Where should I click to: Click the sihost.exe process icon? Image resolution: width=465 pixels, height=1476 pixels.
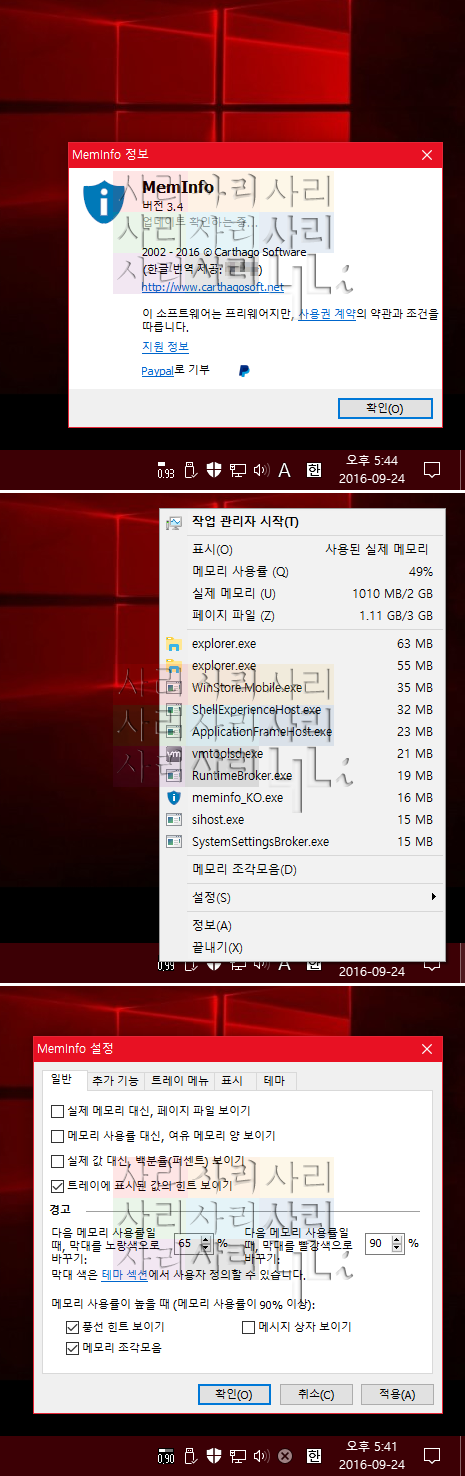click(174, 820)
